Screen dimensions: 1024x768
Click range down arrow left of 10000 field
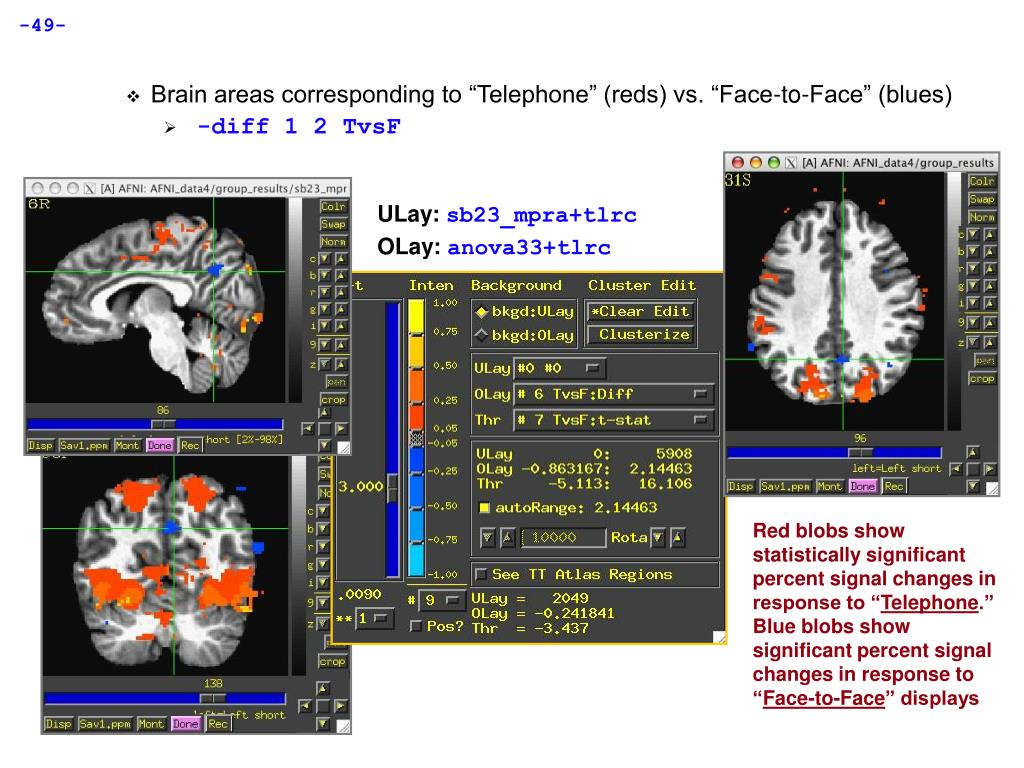tap(487, 537)
